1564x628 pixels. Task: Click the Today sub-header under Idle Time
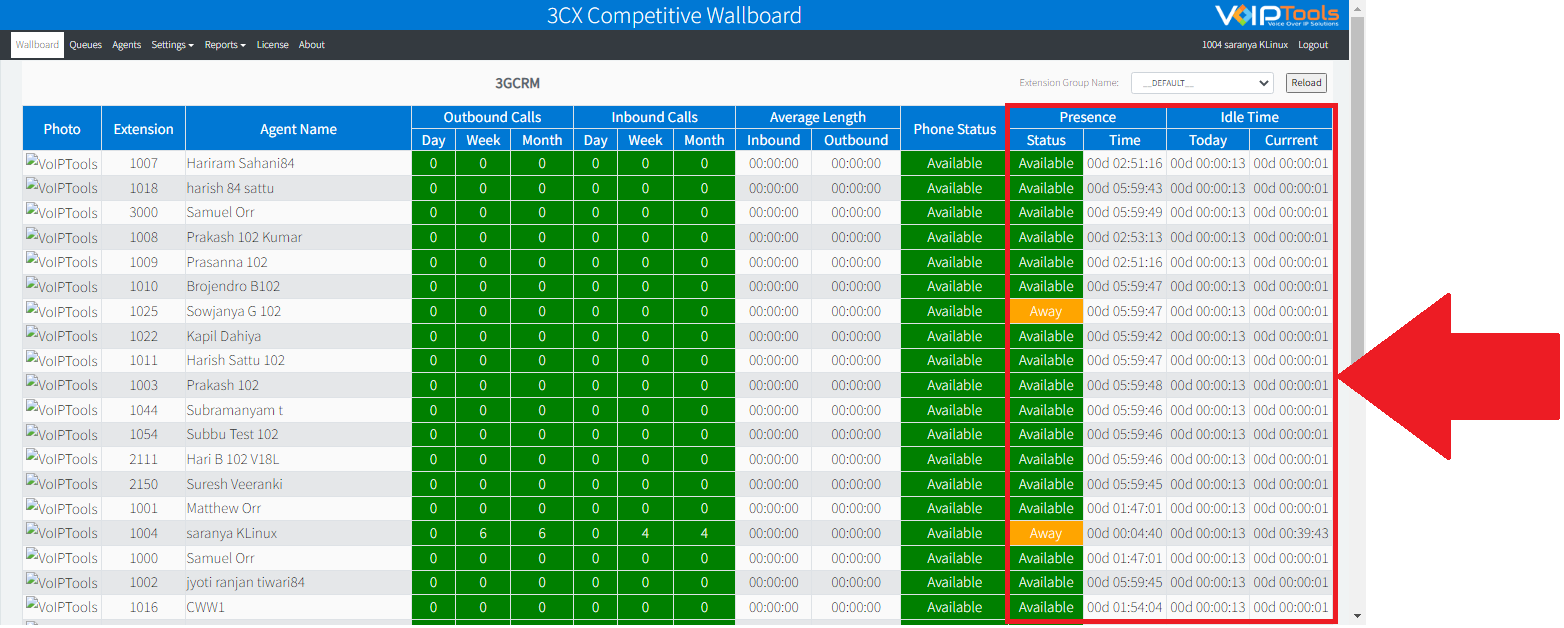(1208, 140)
